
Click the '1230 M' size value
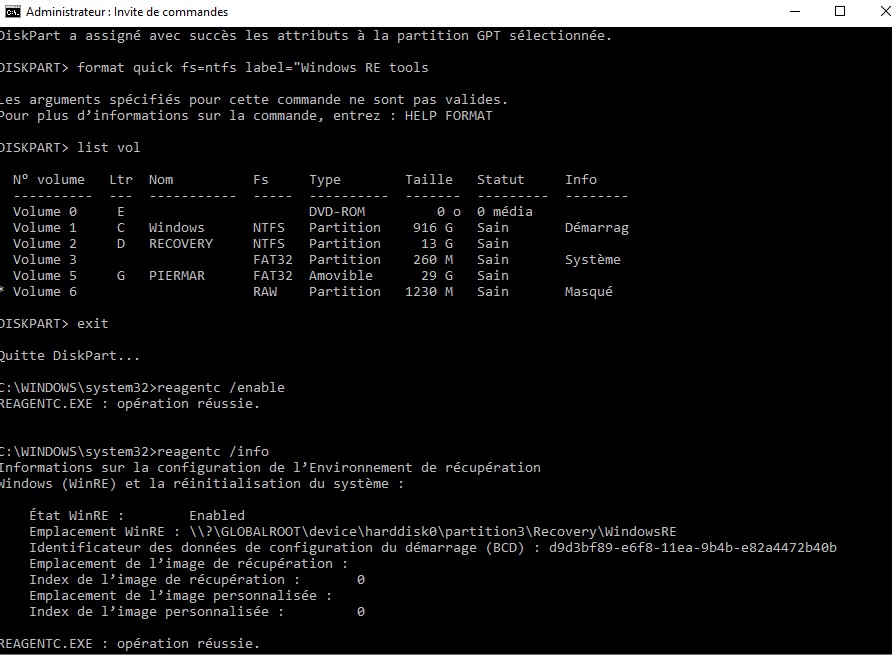(x=429, y=291)
